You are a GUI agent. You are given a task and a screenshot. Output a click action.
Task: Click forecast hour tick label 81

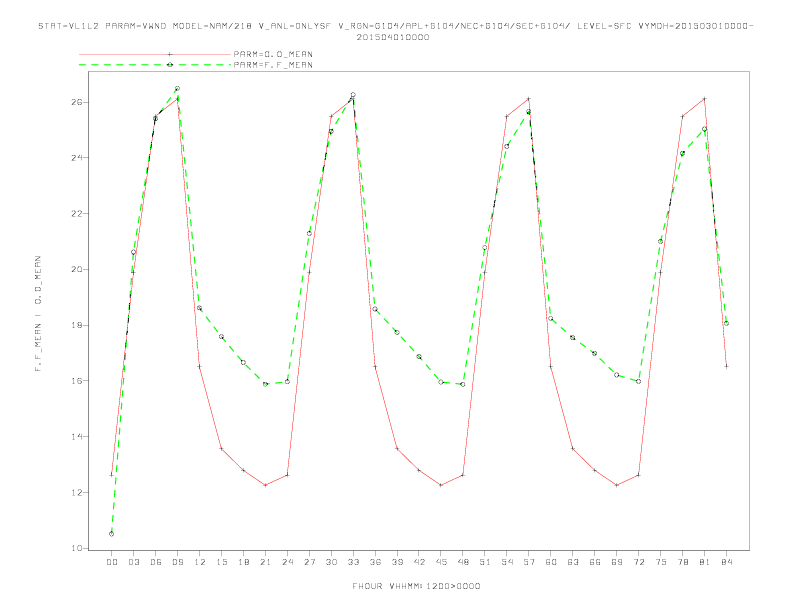click(705, 562)
